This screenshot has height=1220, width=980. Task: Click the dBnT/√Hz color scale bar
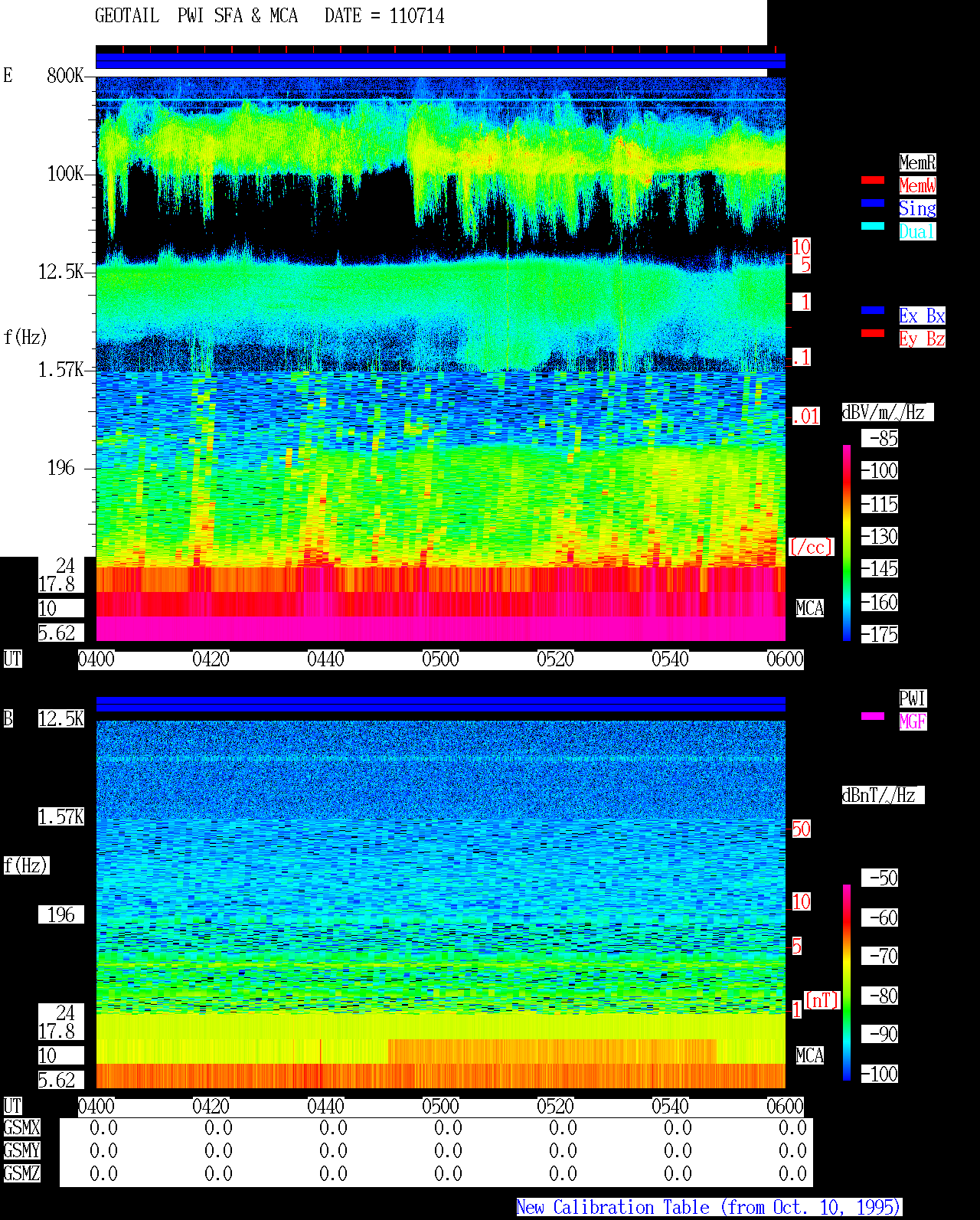(847, 983)
